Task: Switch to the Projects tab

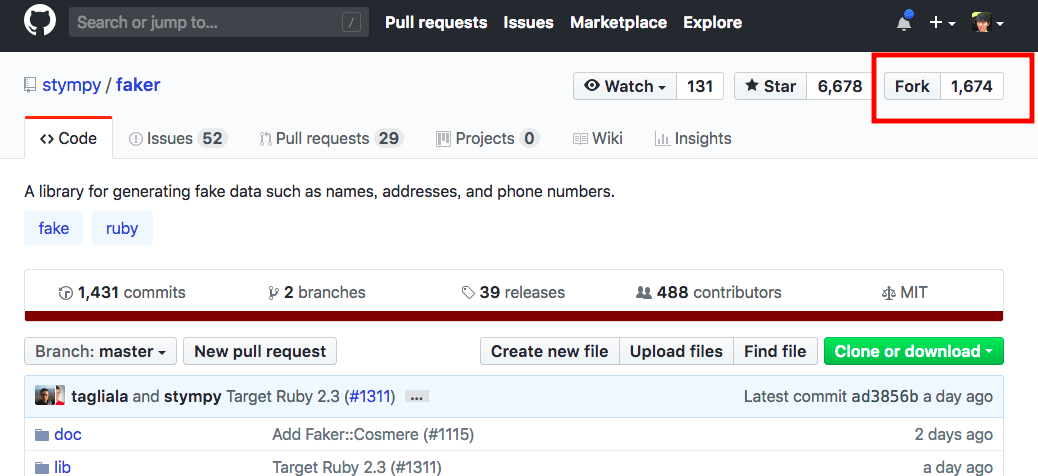Action: [487, 138]
